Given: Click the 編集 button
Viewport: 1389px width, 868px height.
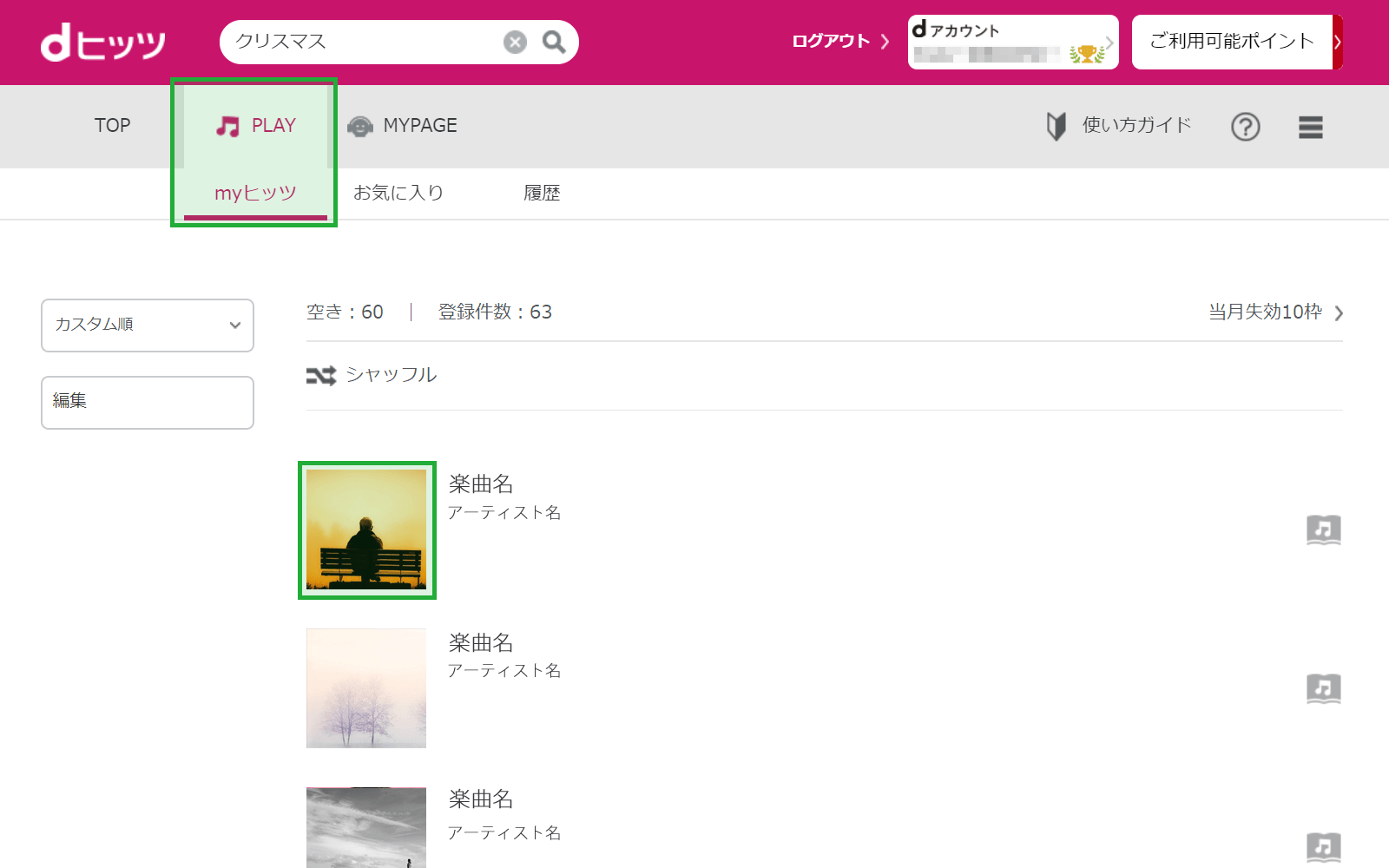Looking at the screenshot, I should tap(148, 403).
